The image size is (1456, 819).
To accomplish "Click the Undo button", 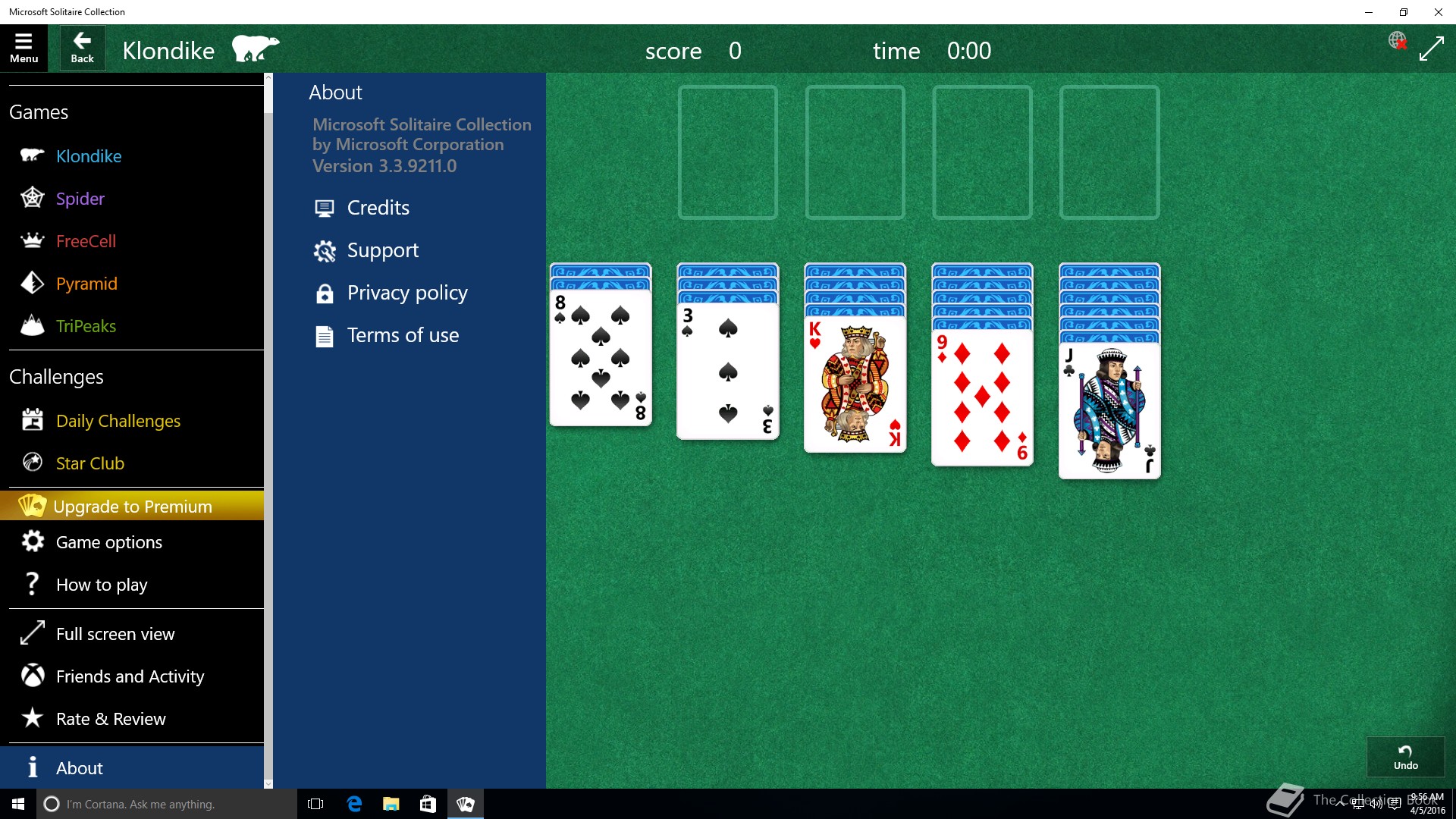I will pyautogui.click(x=1405, y=757).
